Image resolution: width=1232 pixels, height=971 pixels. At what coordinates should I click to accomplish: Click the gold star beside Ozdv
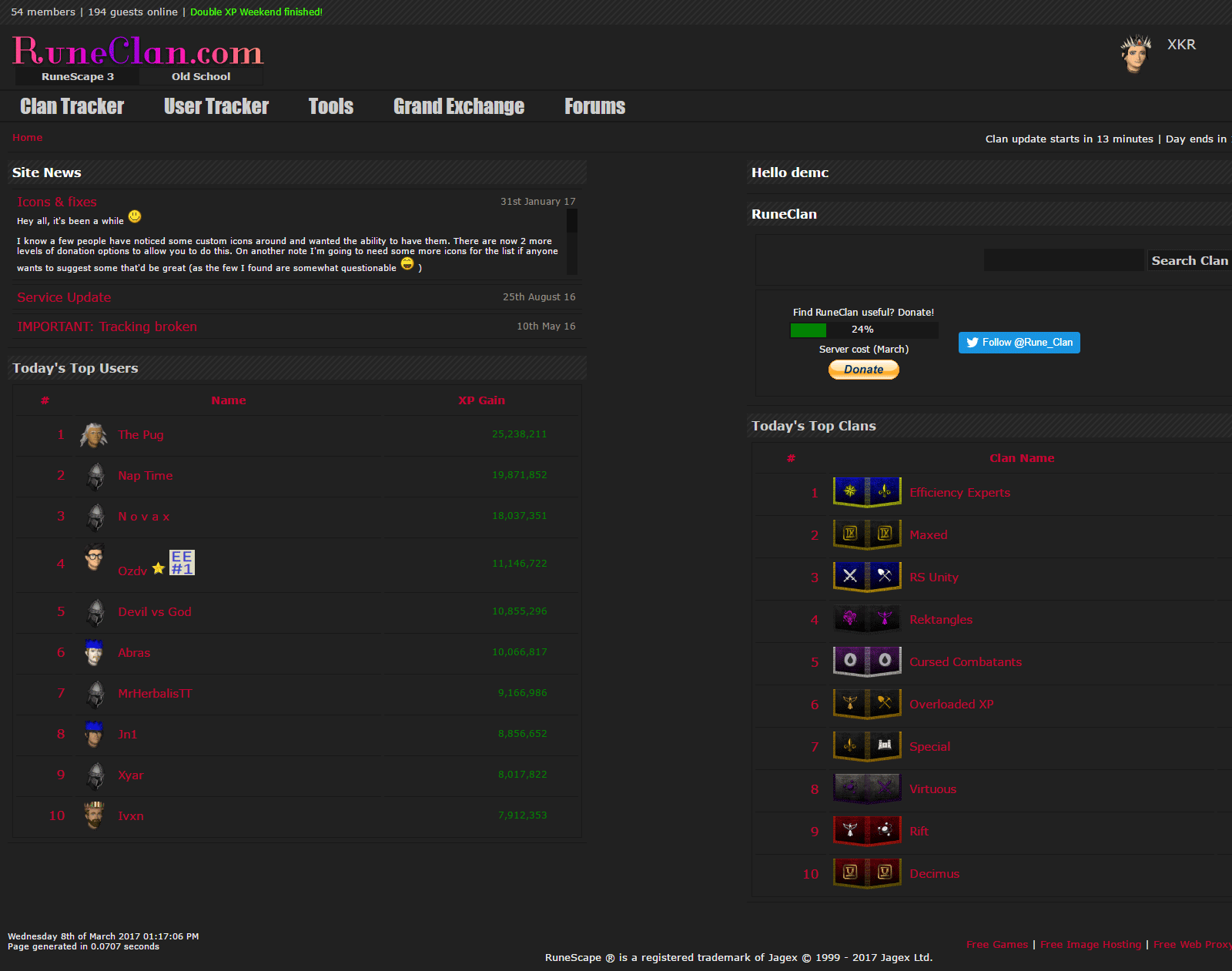tap(158, 568)
